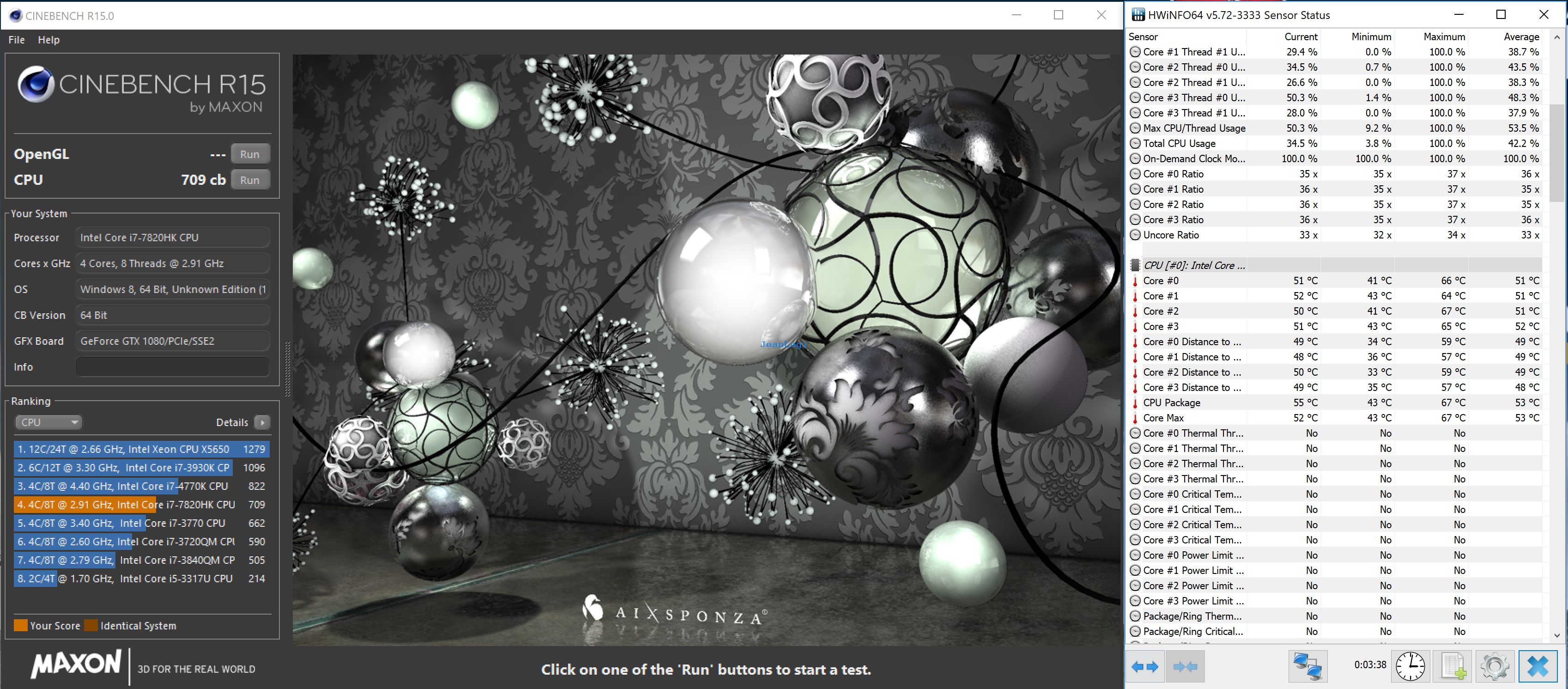Click the OS field Windows 8, 64 Bit
This screenshot has height=689, width=1568.
[x=172, y=289]
